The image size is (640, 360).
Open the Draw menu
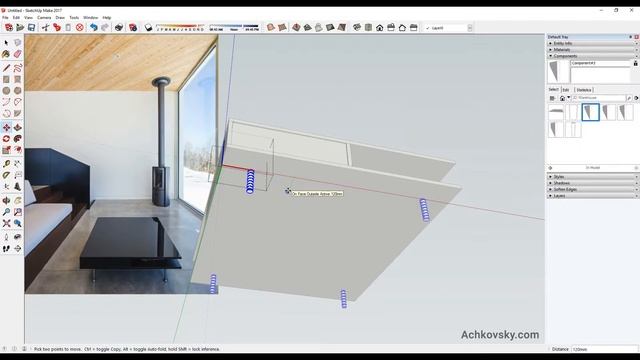(60, 18)
